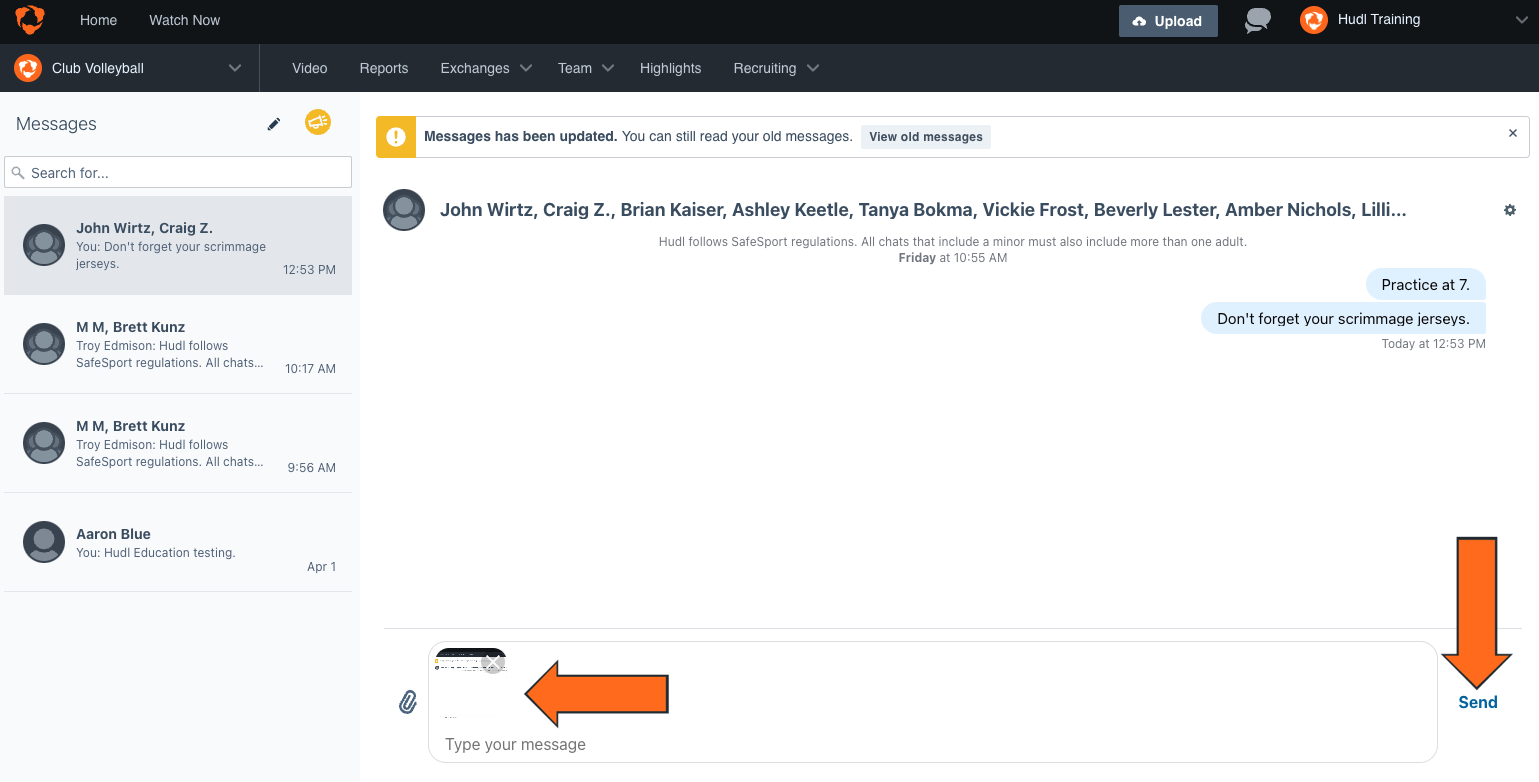Open the conversation settings gear icon
The image size is (1539, 782).
coord(1510,210)
